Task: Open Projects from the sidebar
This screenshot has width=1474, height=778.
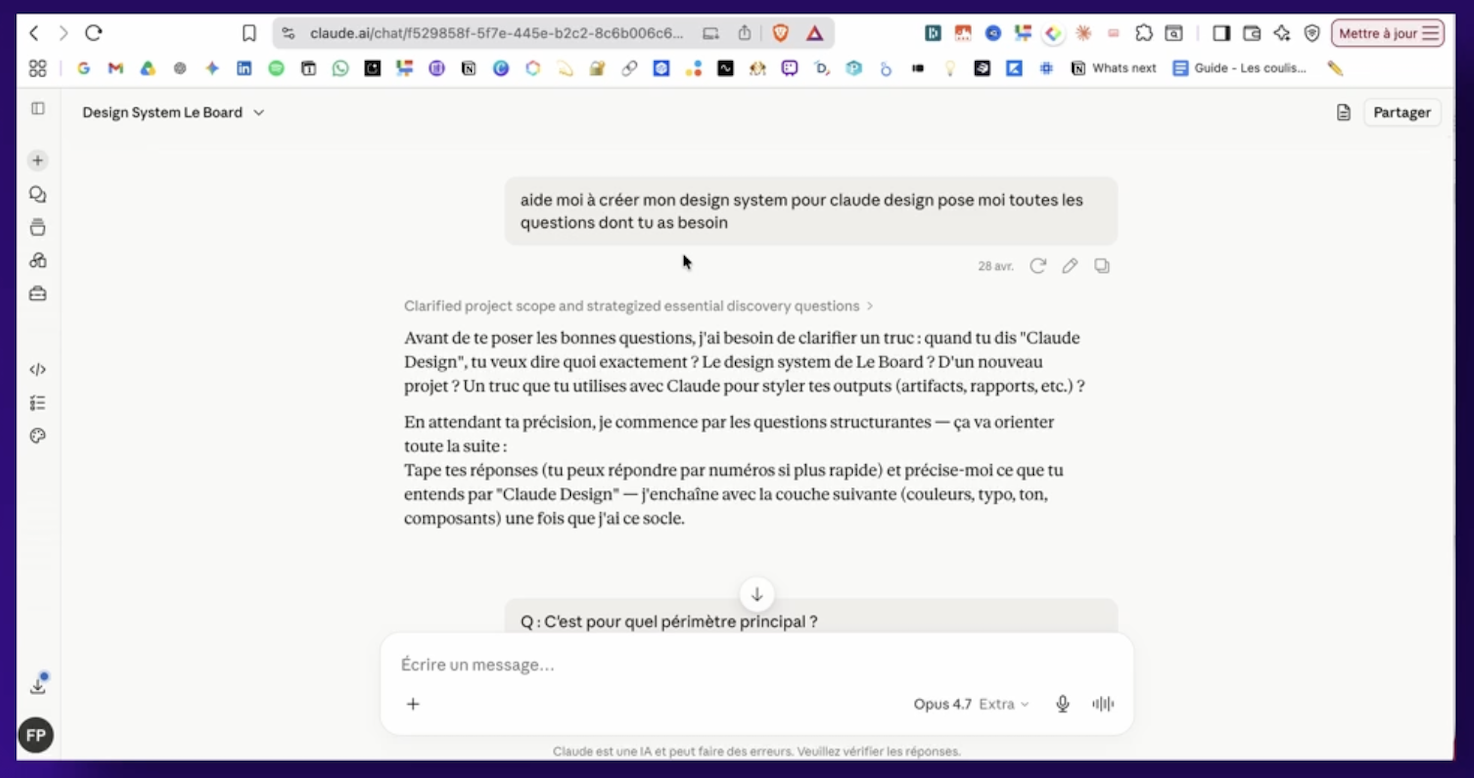Action: [38, 227]
